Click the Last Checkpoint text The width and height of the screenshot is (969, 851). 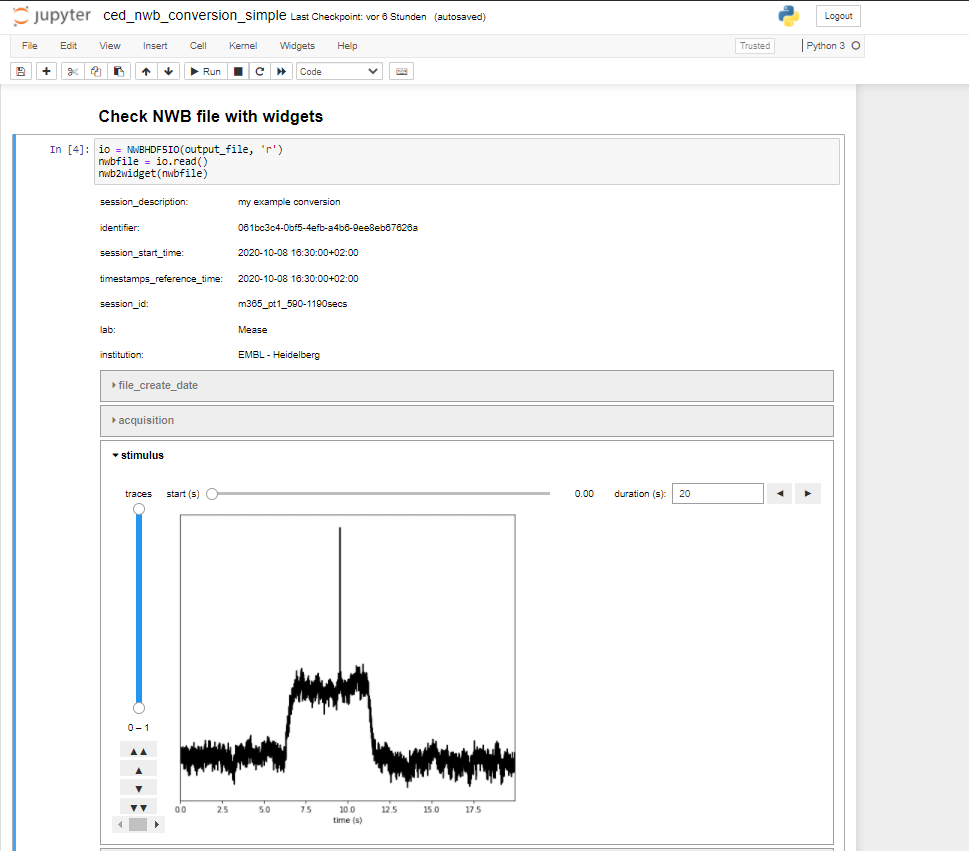tap(358, 17)
